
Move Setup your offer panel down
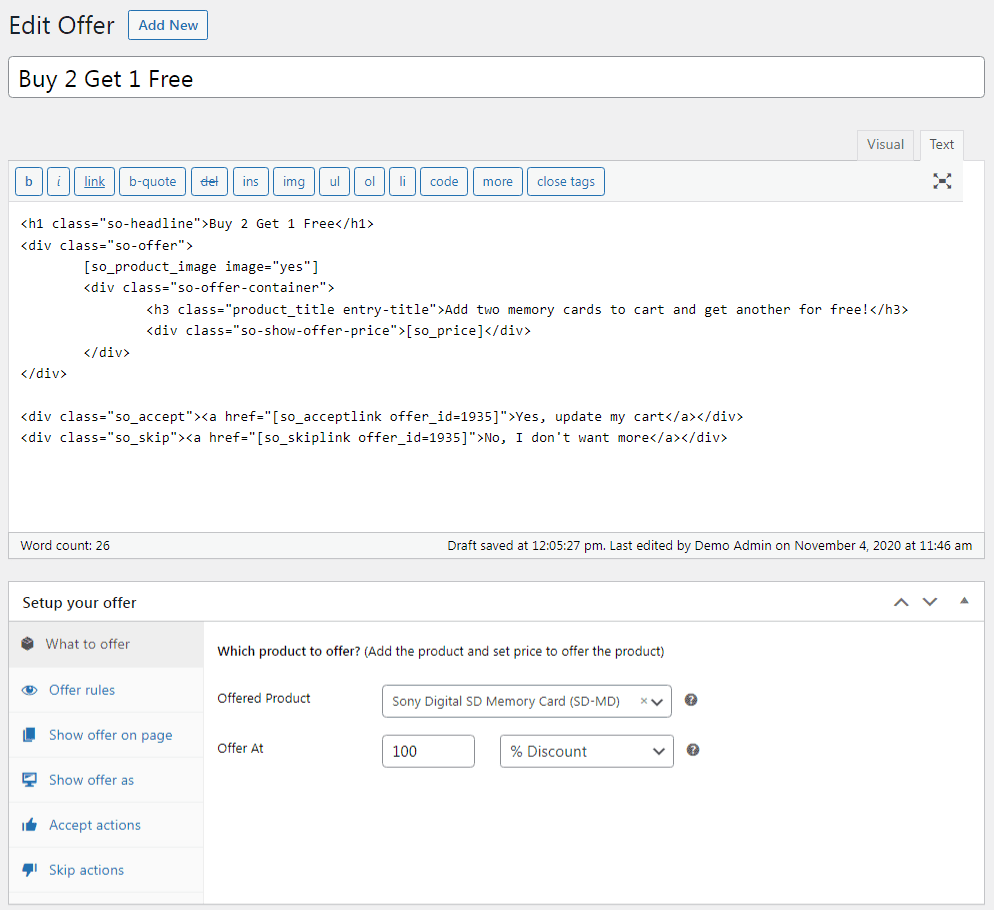pos(929,602)
